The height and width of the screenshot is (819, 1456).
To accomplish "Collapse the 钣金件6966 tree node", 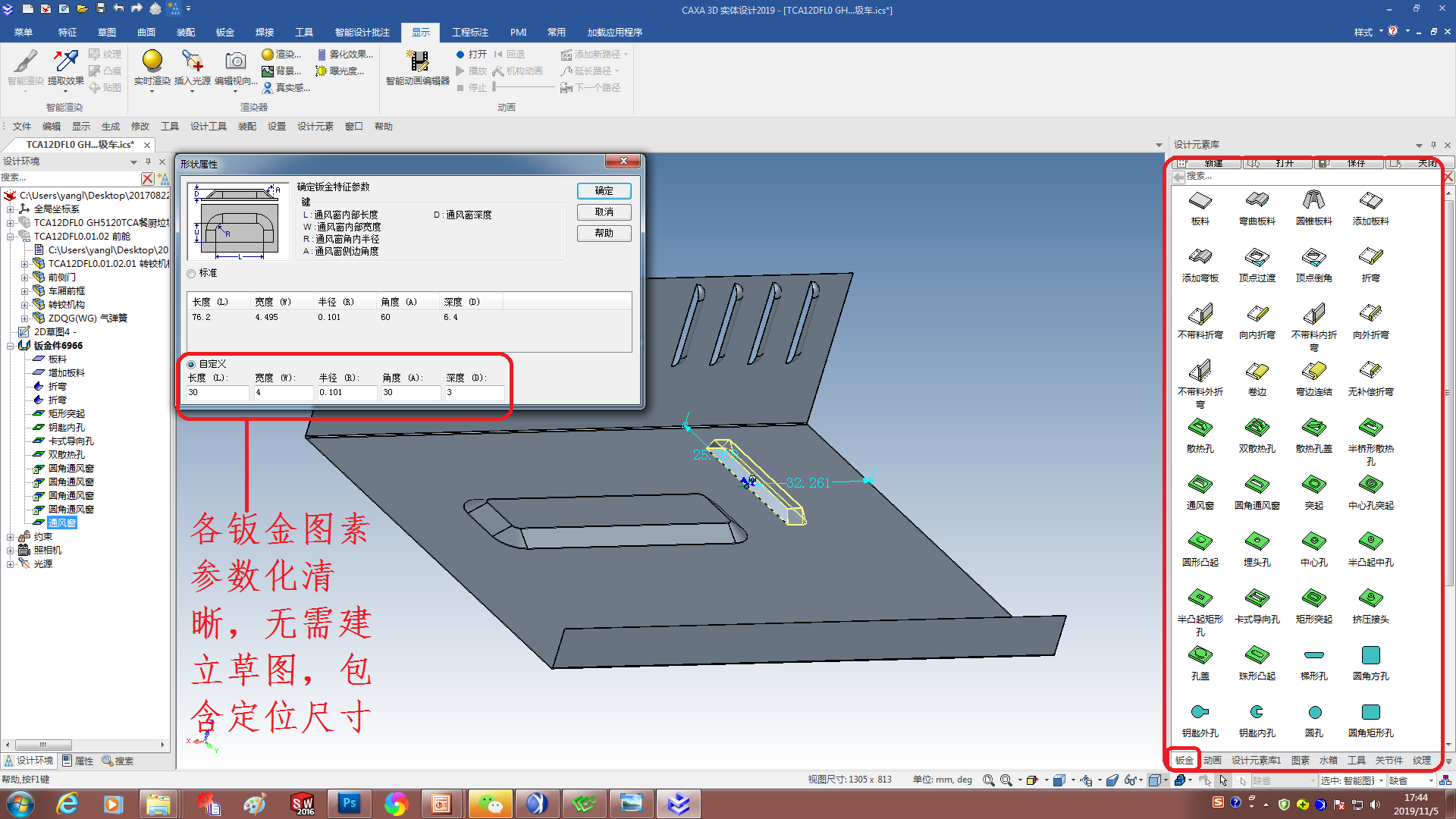I will pyautogui.click(x=11, y=346).
